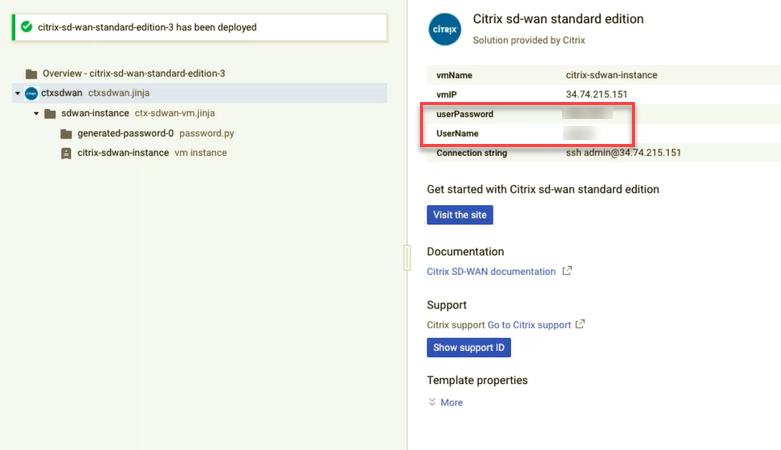Click the sdwan-instance folder icon
The image size is (781, 450).
click(x=50, y=114)
